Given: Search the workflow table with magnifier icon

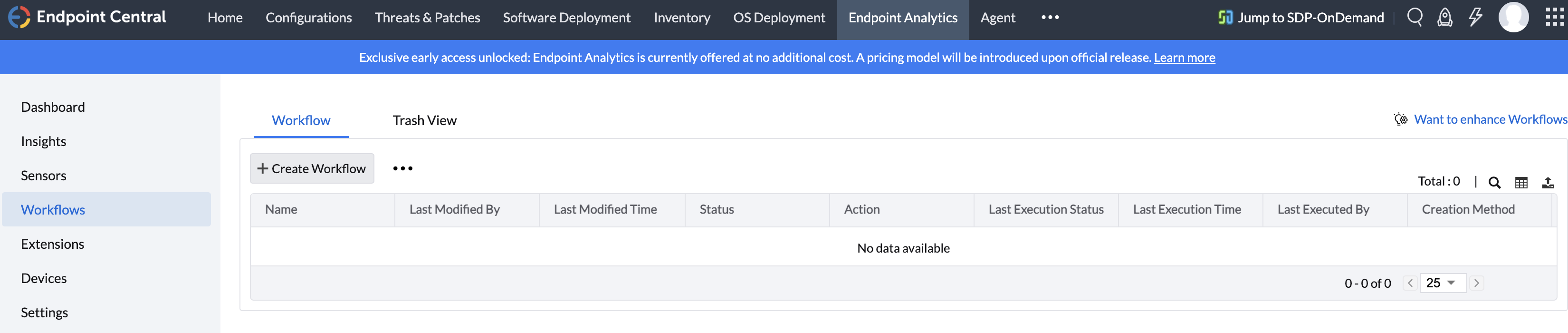Looking at the screenshot, I should click(1494, 182).
